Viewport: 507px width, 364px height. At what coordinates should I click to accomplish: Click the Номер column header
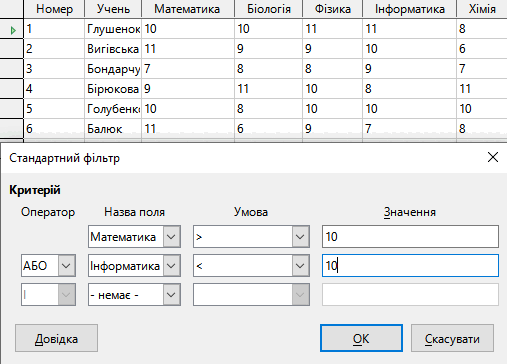[x=54, y=9]
